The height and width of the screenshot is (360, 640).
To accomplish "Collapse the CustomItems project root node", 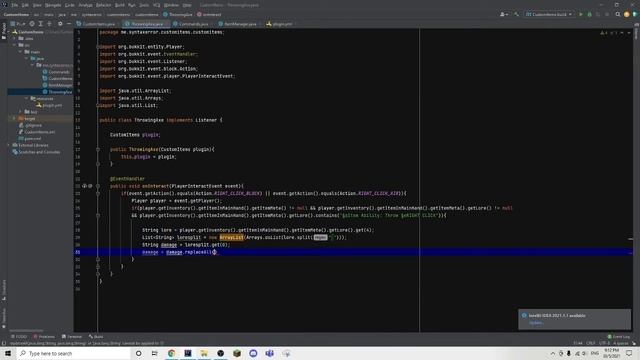I will (9, 32).
